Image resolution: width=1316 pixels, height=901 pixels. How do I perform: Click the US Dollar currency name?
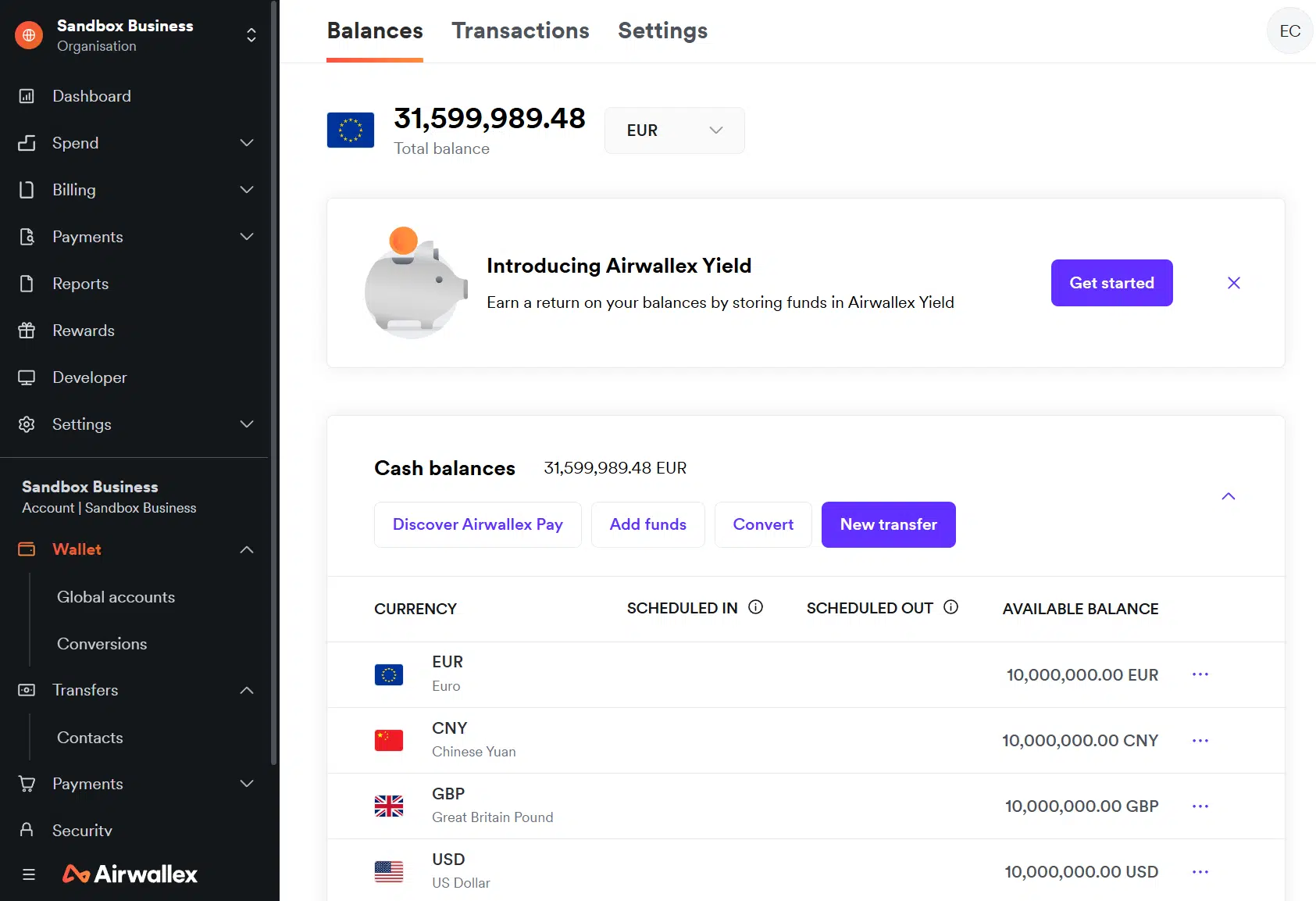(x=462, y=883)
